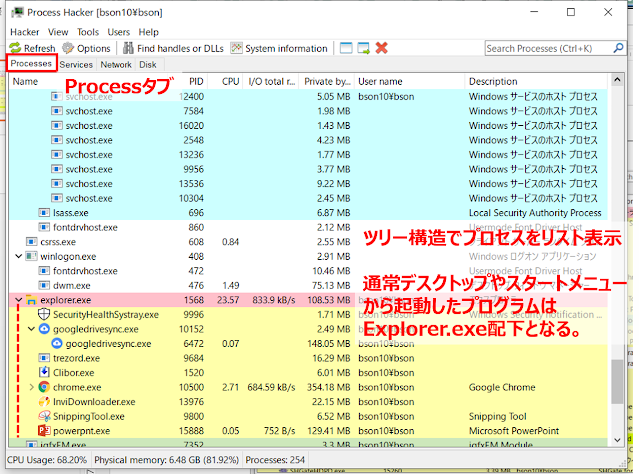Sort by I/O total rate column header

point(271,81)
